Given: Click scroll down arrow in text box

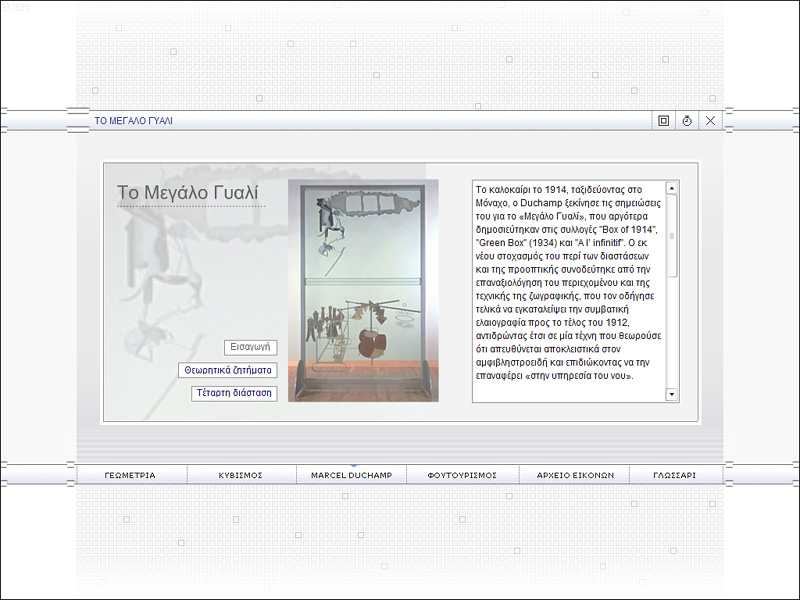Looking at the screenshot, I should [672, 394].
